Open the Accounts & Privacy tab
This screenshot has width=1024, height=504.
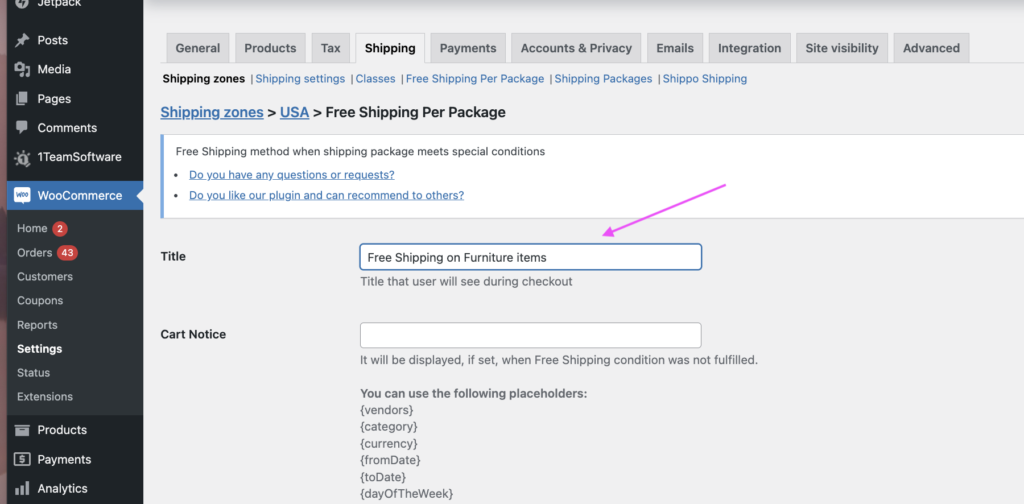tap(576, 48)
